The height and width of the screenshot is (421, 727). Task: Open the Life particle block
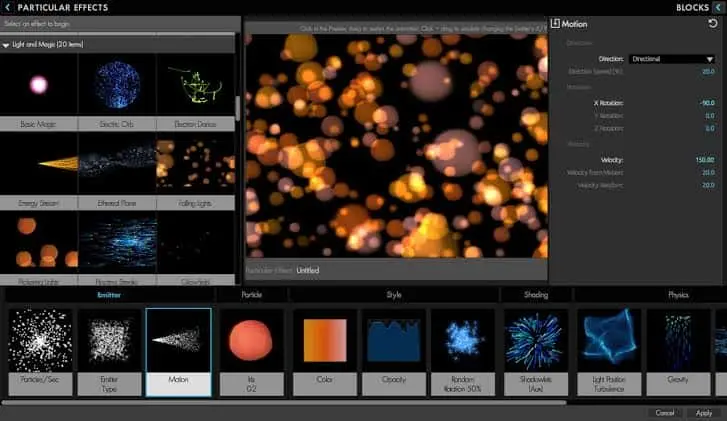(251, 352)
